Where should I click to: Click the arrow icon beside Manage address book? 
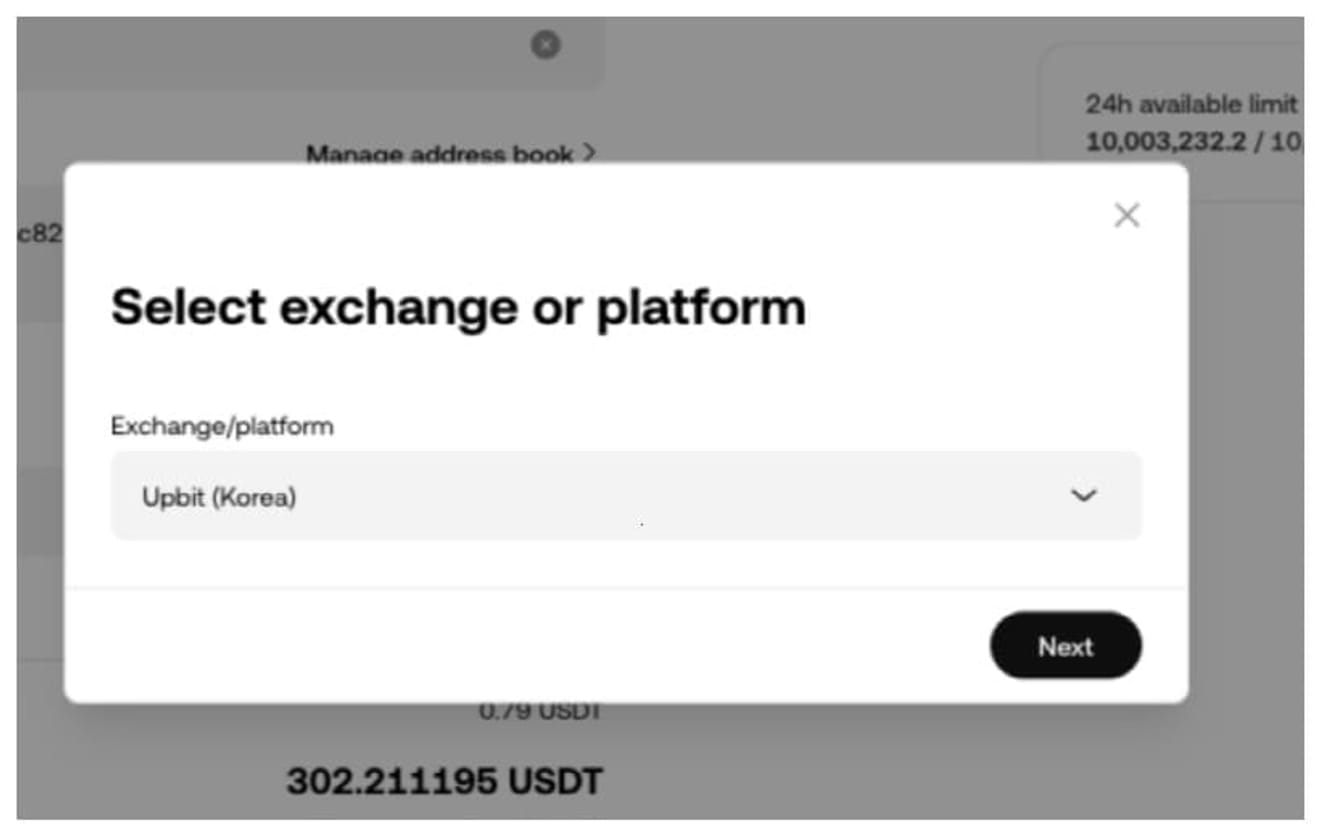[589, 153]
